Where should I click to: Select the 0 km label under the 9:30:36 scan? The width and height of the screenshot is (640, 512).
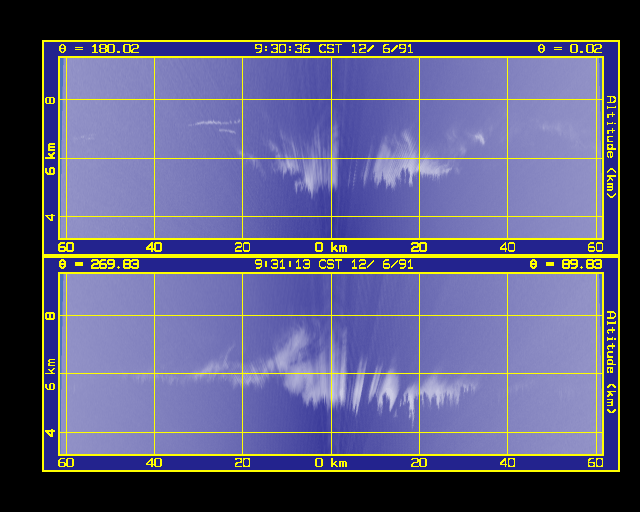pos(331,247)
